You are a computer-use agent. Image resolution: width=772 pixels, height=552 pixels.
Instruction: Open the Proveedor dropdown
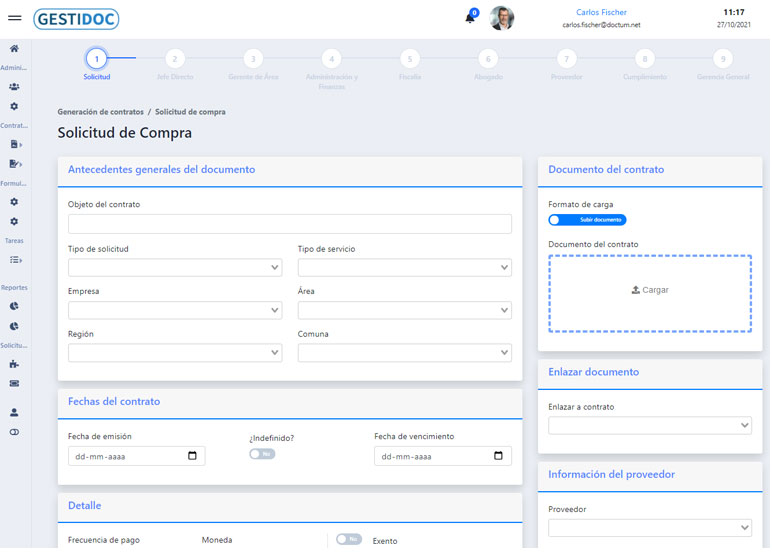(x=650, y=528)
